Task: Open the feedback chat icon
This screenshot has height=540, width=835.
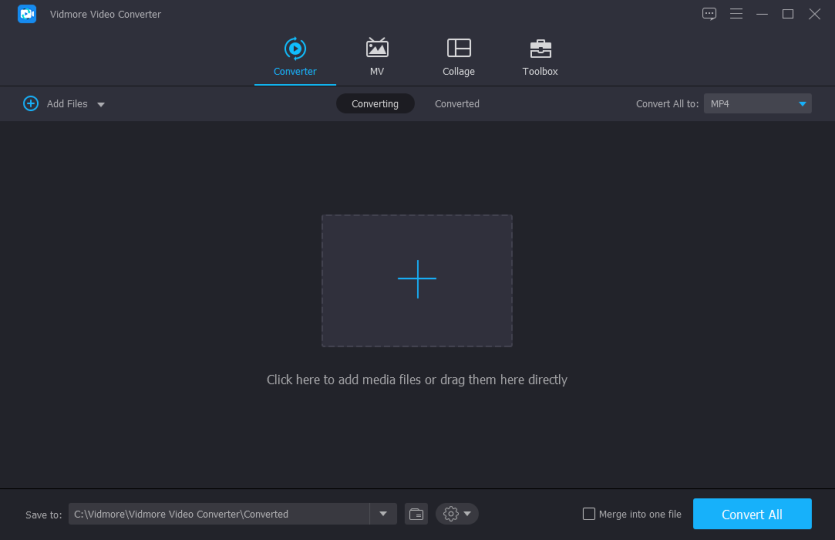Action: coord(709,14)
